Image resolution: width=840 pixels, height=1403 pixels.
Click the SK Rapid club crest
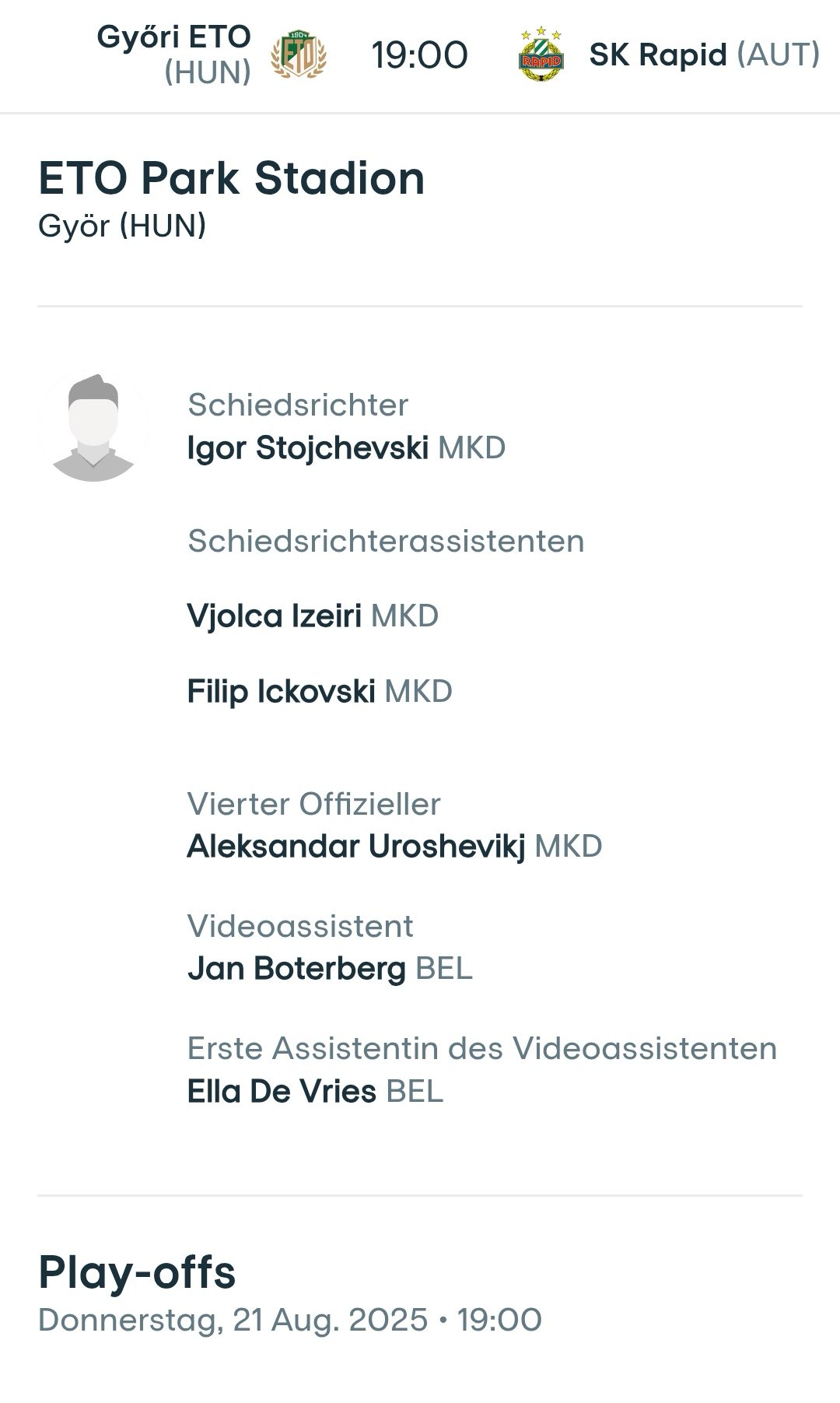pyautogui.click(x=541, y=55)
